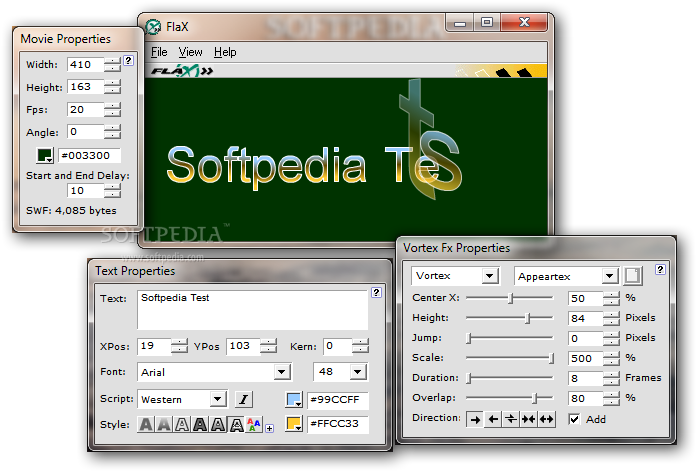Viewport: 697px width, 472px height.
Task: Open the File menu
Action: click(159, 52)
